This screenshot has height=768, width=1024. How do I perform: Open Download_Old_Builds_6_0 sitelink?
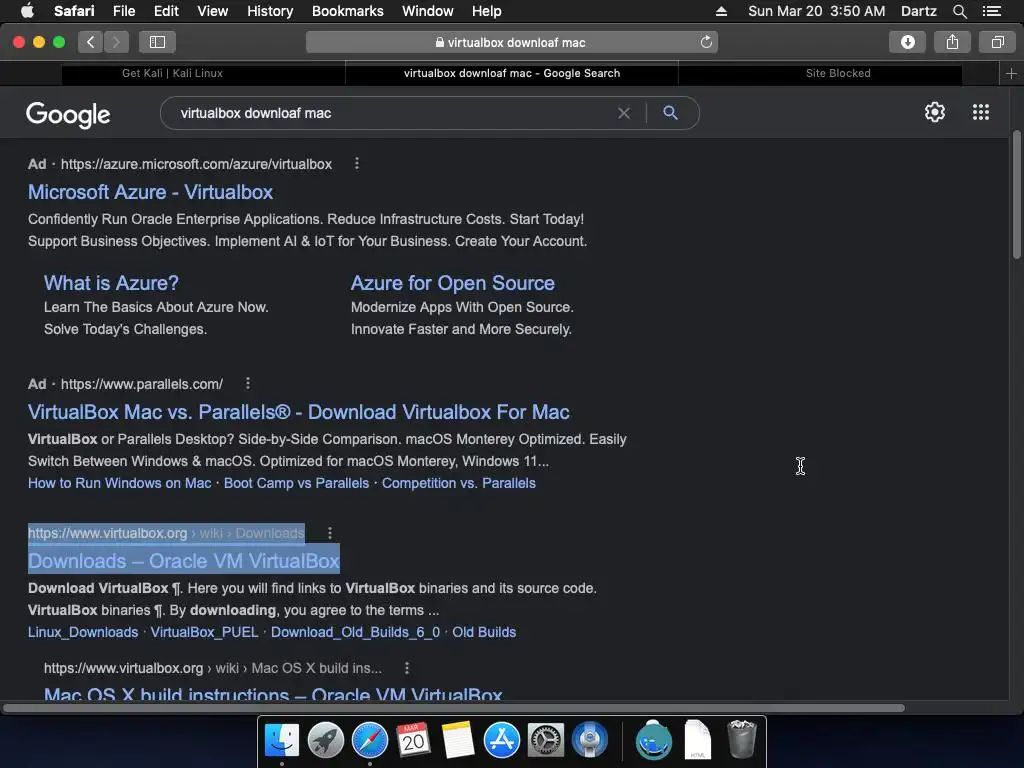[355, 632]
